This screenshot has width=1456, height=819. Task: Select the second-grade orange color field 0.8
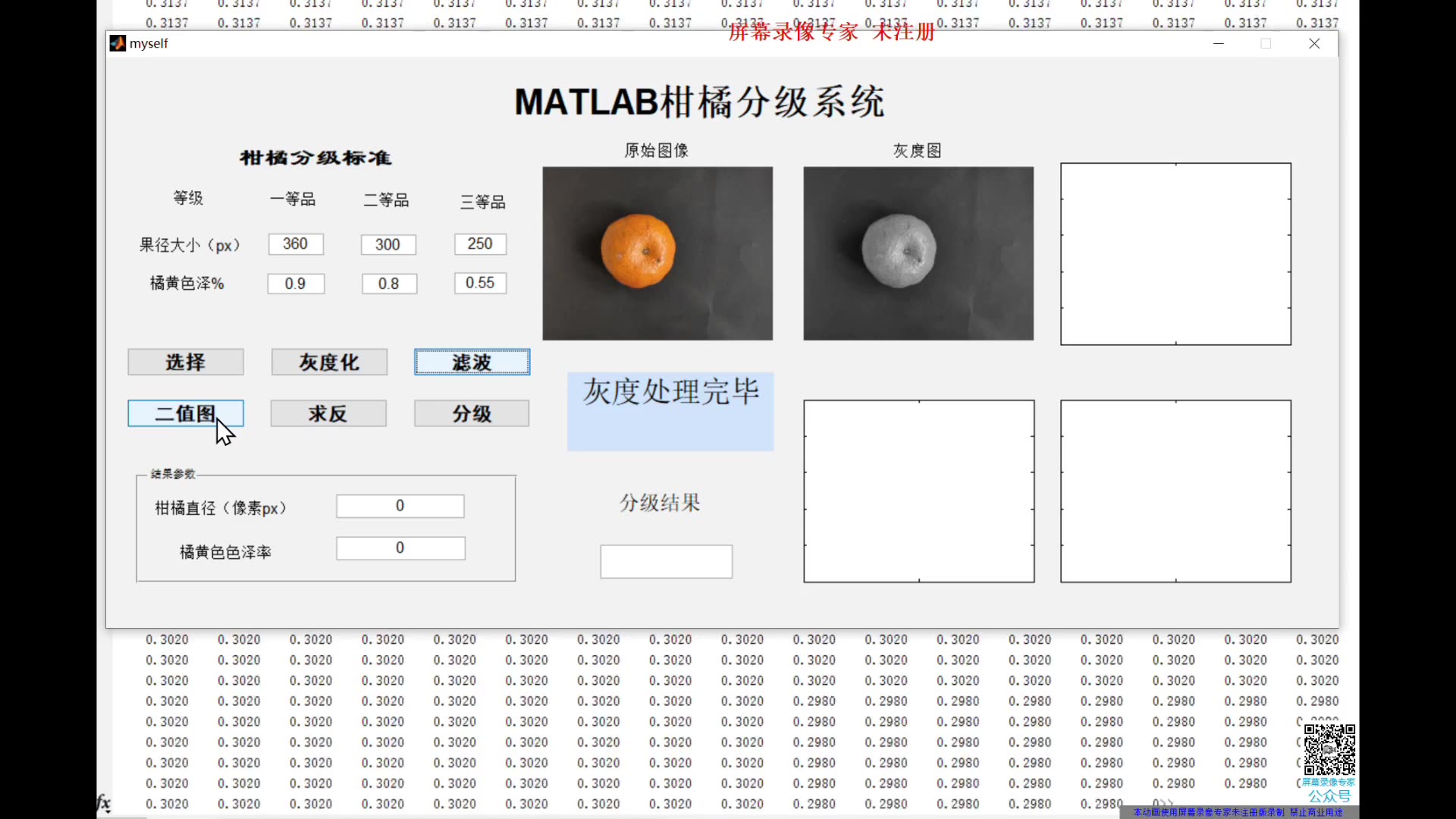point(389,284)
